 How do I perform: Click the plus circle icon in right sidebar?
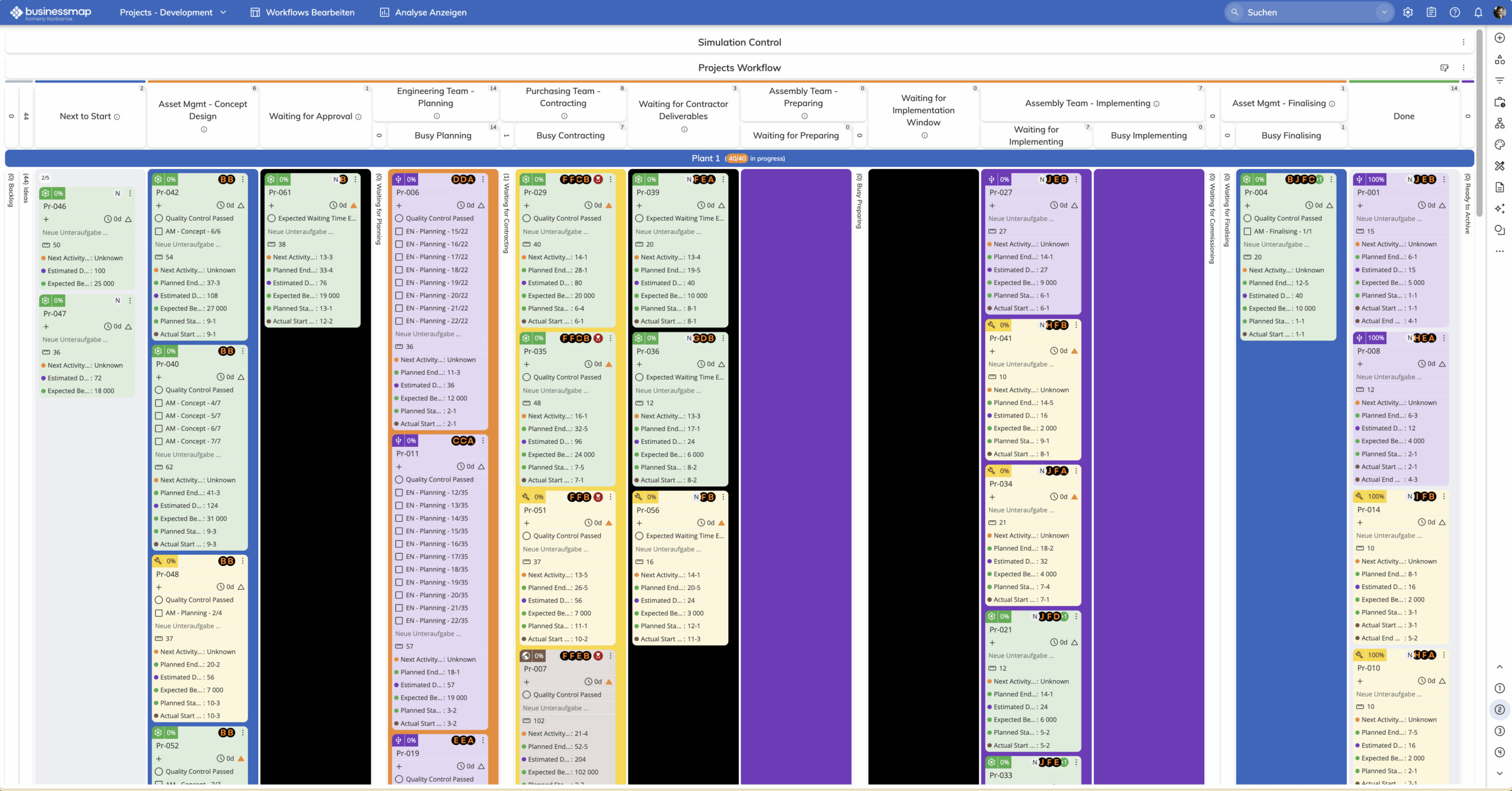tap(1500, 38)
